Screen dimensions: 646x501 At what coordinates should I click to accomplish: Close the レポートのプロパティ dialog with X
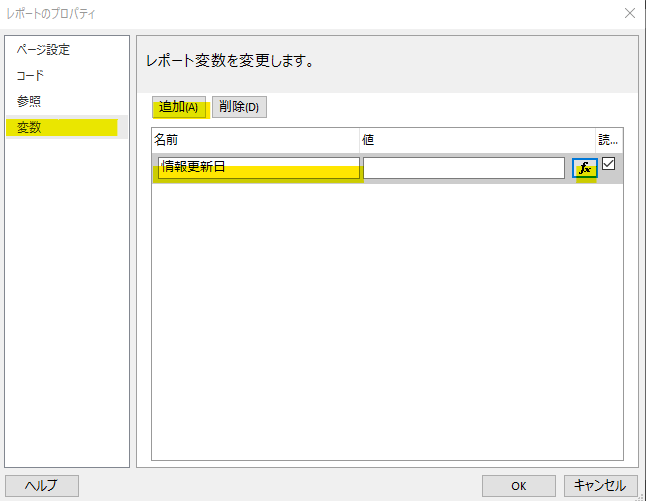click(x=629, y=14)
